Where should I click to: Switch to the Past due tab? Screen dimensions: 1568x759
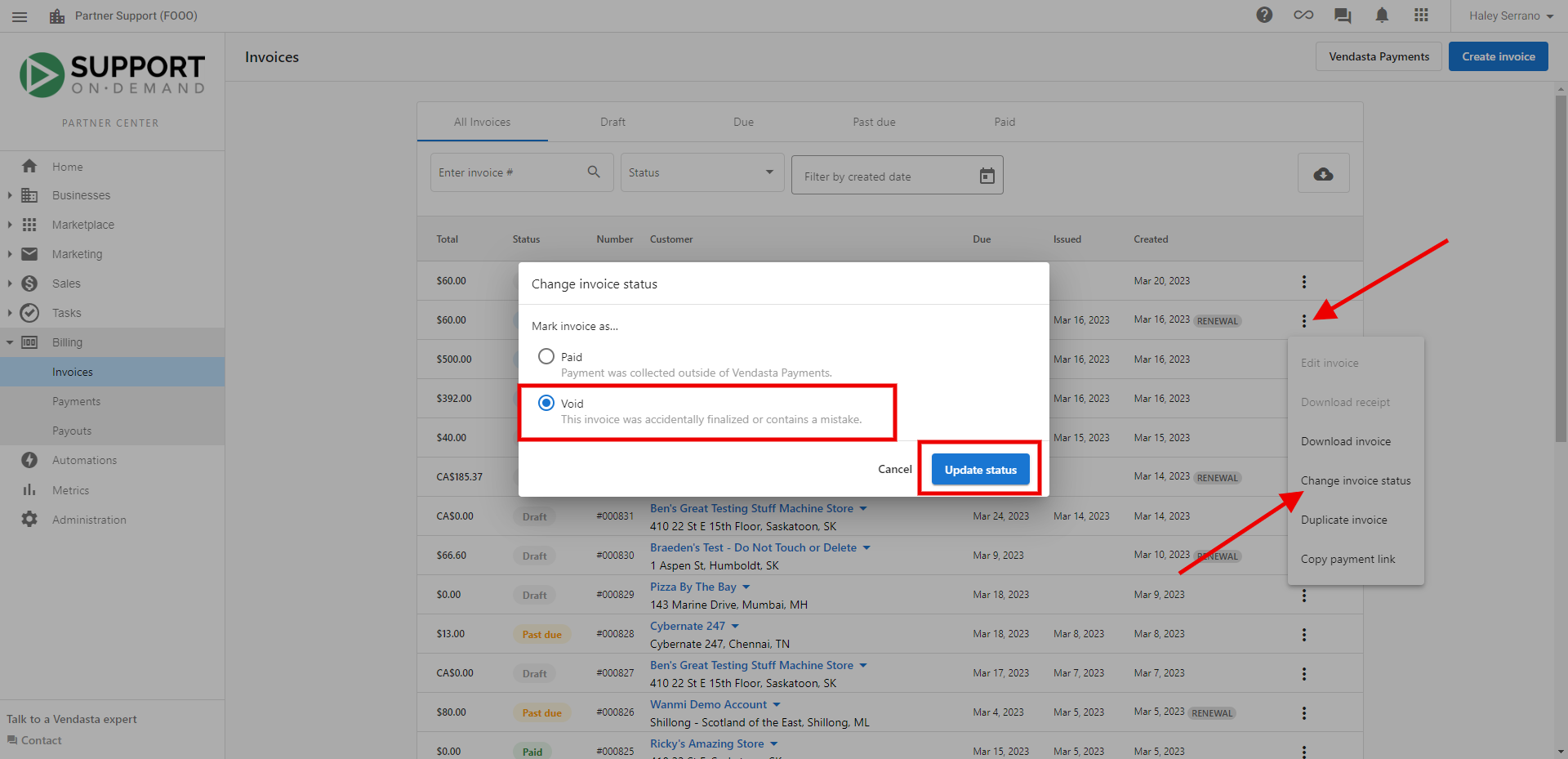click(x=874, y=122)
